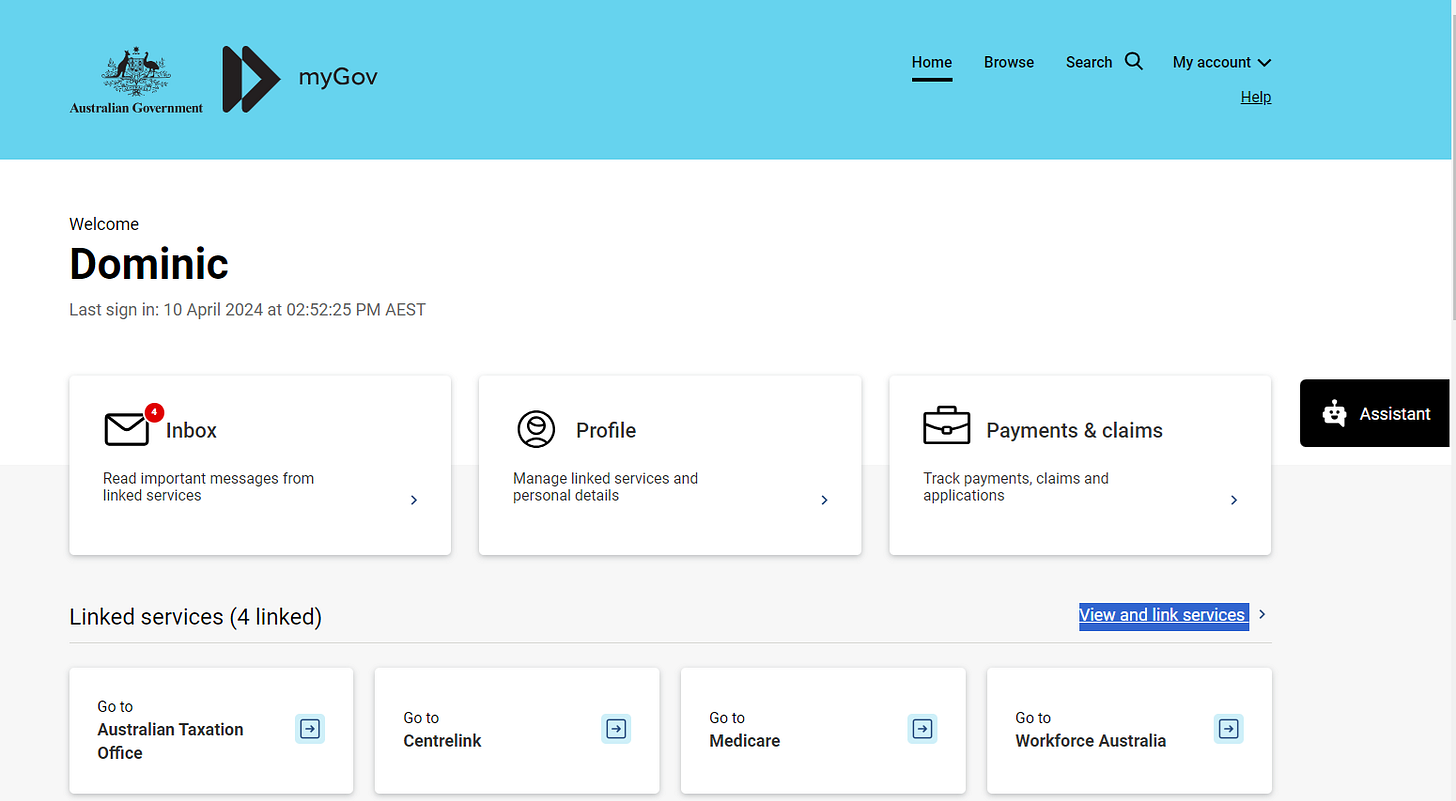
Task: Follow the View and link services link
Action: (x=1163, y=615)
